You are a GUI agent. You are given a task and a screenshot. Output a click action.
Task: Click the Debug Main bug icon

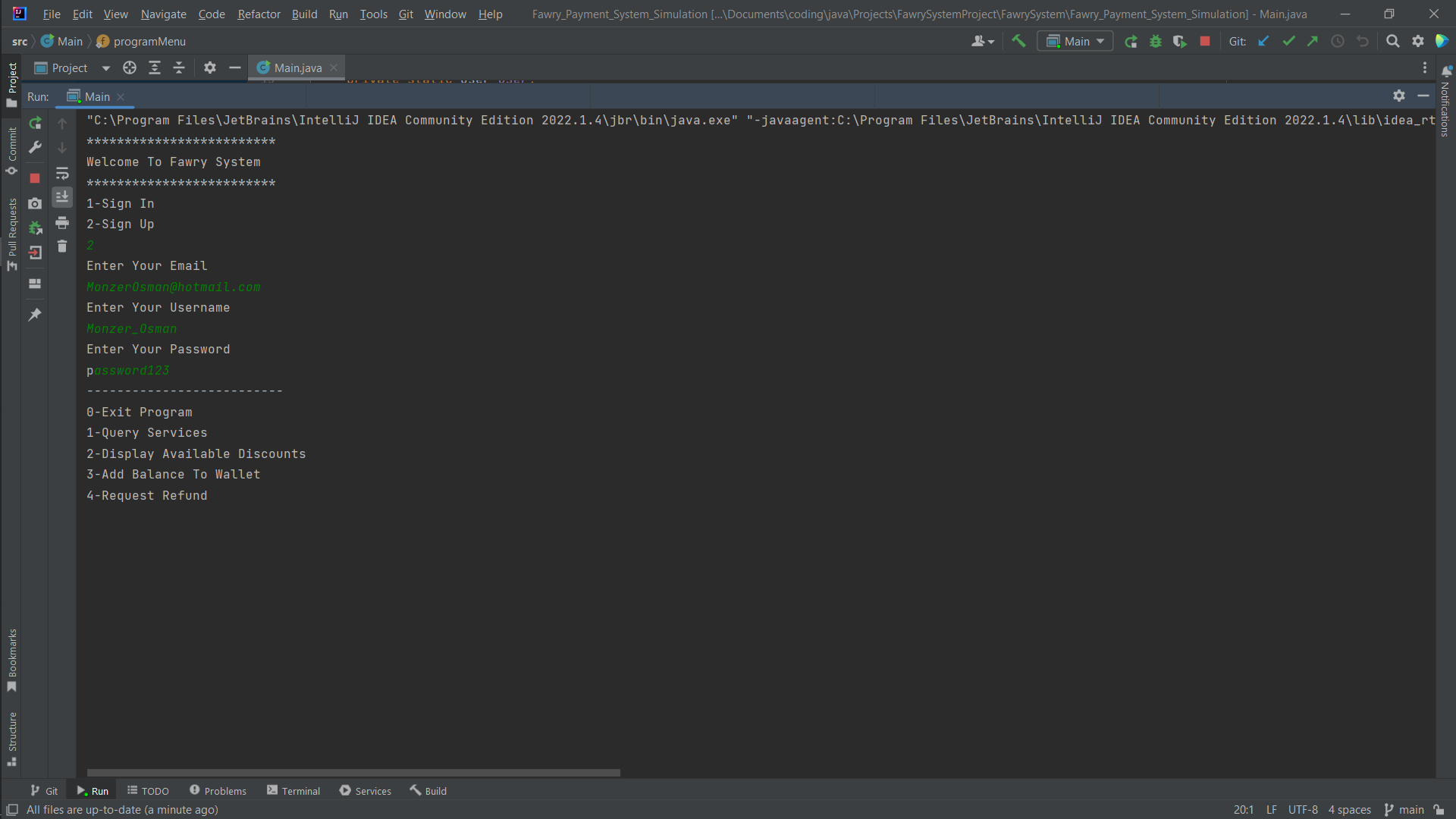(x=1155, y=42)
